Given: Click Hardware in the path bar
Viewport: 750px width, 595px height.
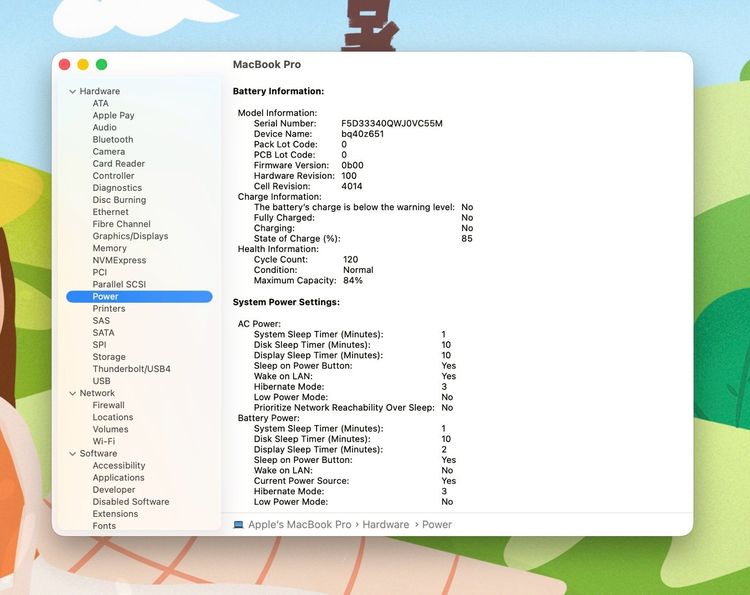Looking at the screenshot, I should (x=386, y=525).
